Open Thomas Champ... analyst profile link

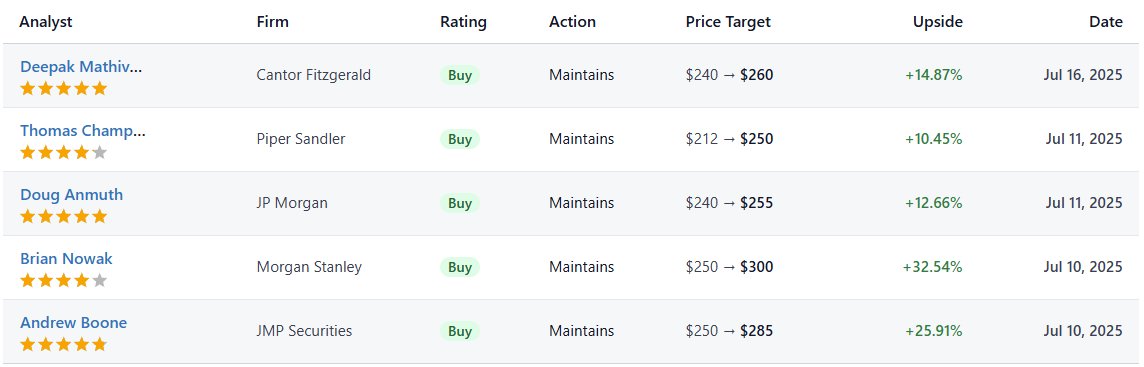coord(82,131)
